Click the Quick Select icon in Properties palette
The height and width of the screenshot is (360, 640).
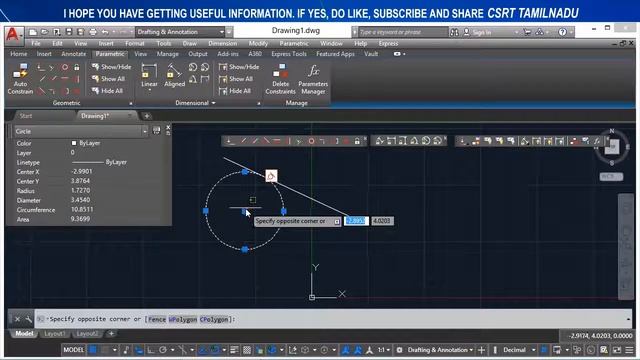[156, 131]
